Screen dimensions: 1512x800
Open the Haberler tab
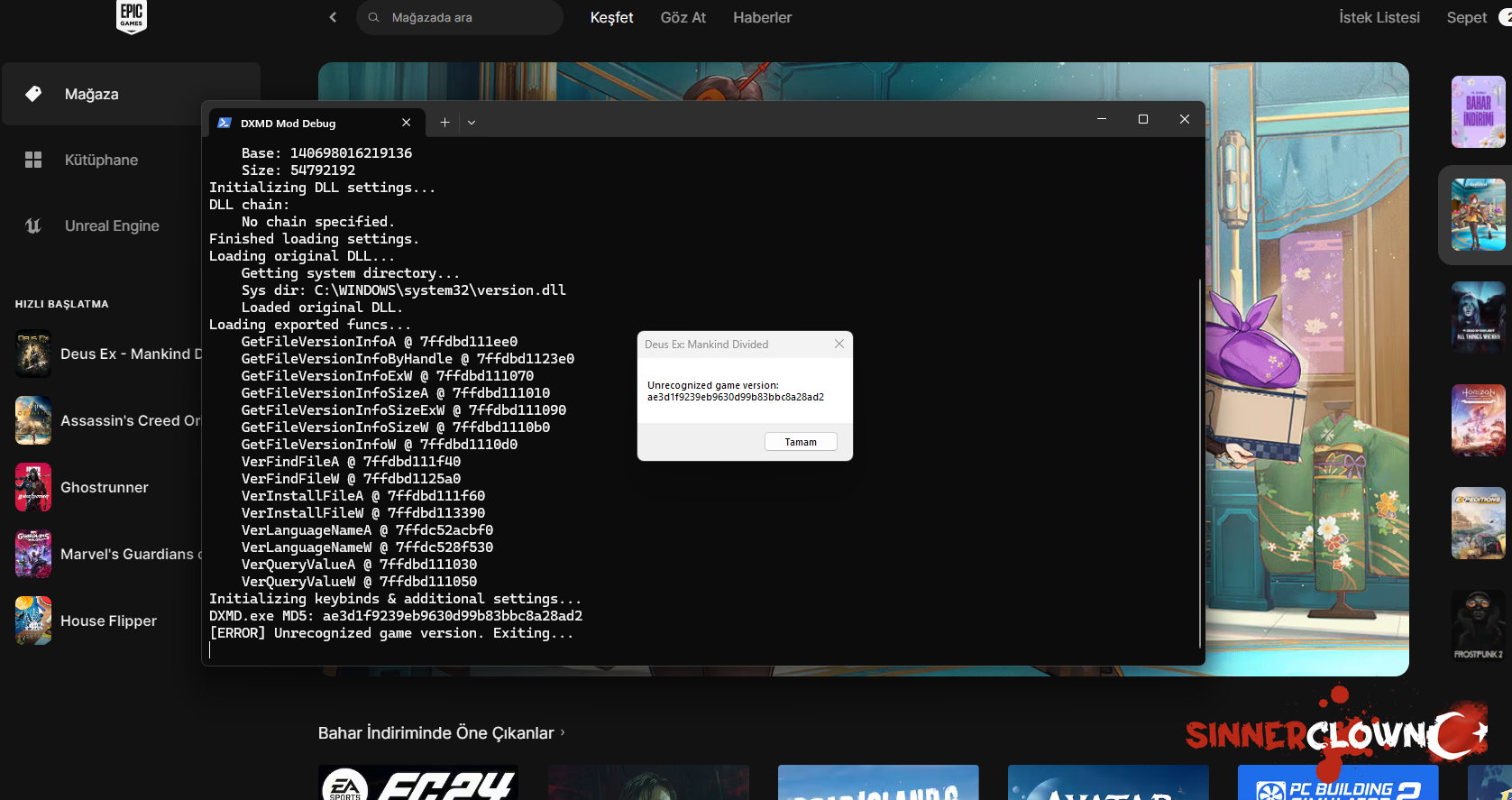[762, 17]
